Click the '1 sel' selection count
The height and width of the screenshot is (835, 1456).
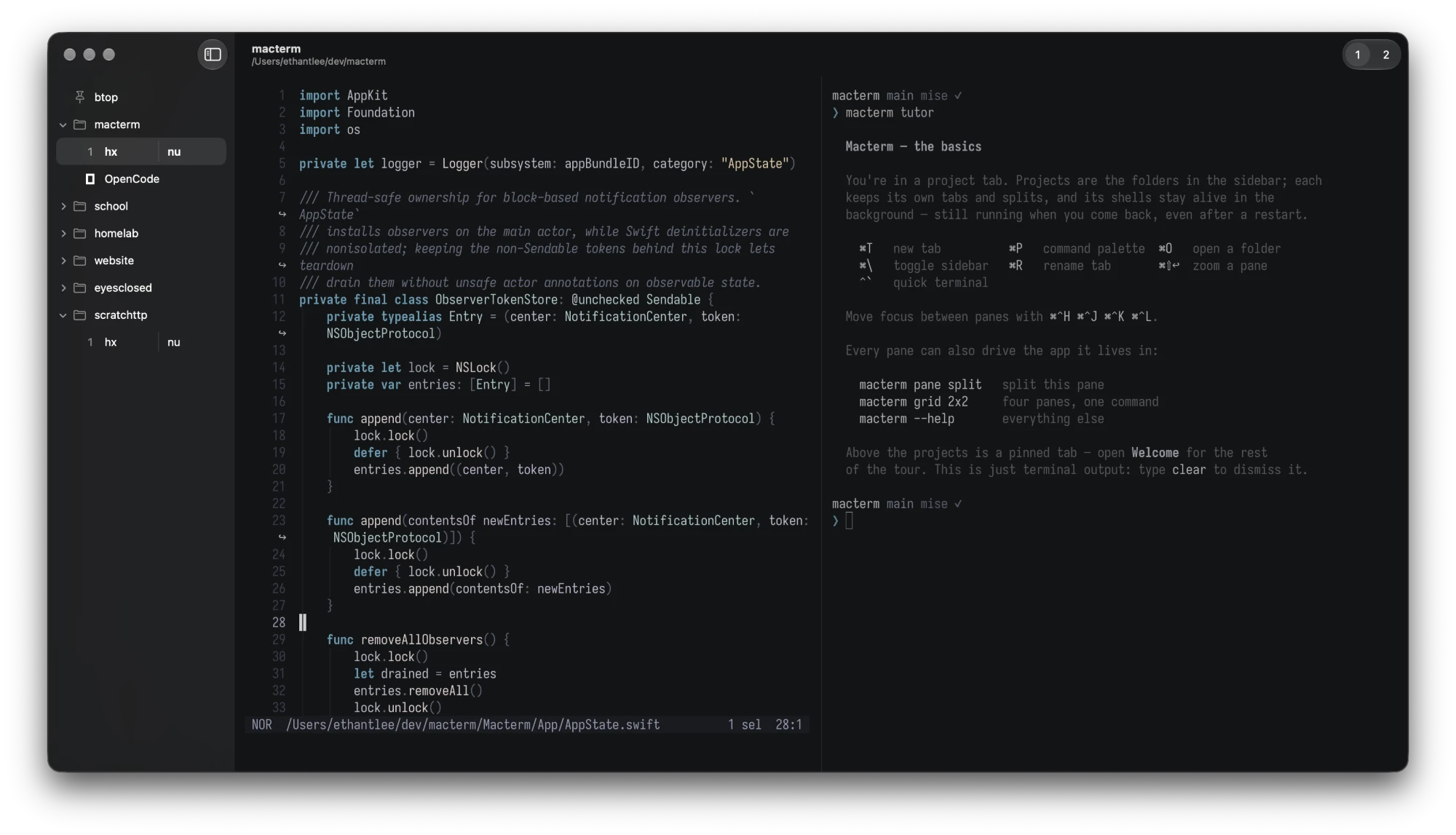(744, 725)
